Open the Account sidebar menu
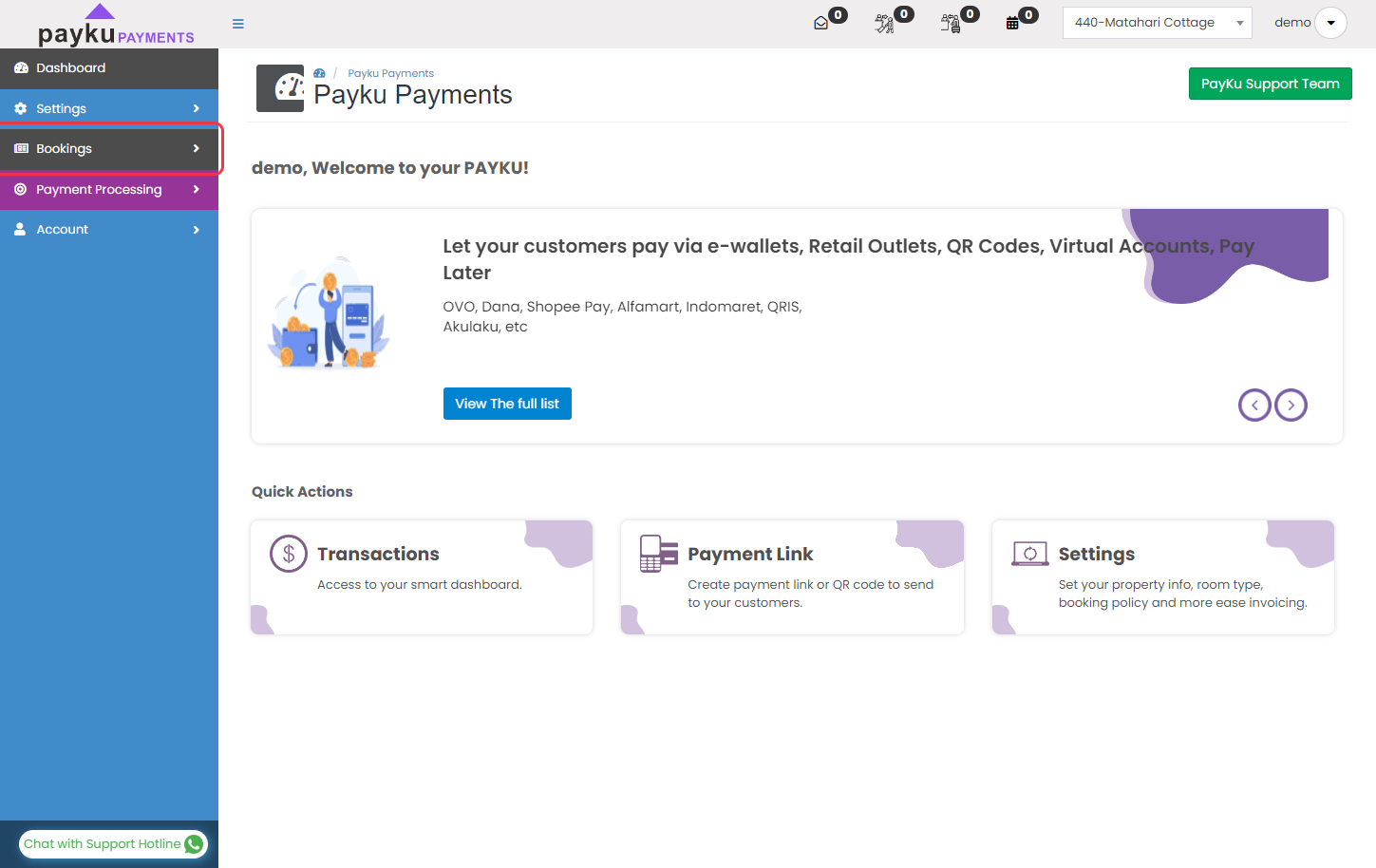Viewport: 1376px width, 868px height. tap(109, 229)
